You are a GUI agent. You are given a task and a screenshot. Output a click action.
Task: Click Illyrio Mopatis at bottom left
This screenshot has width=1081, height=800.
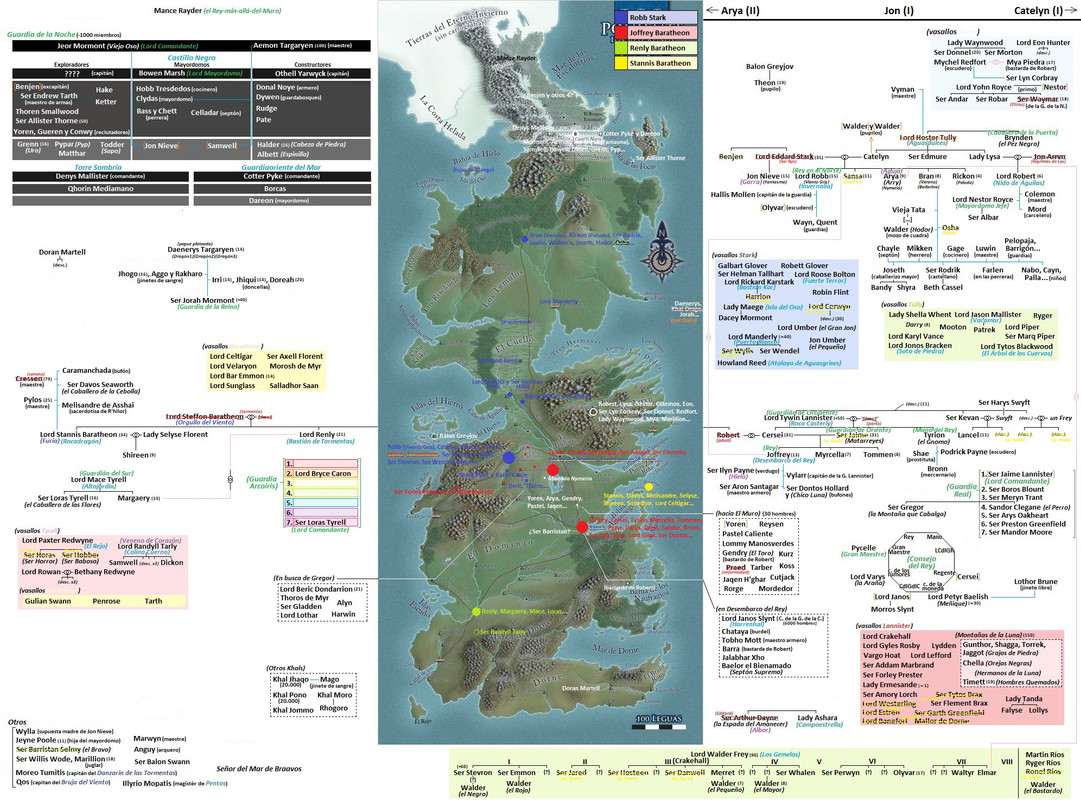coord(150,783)
